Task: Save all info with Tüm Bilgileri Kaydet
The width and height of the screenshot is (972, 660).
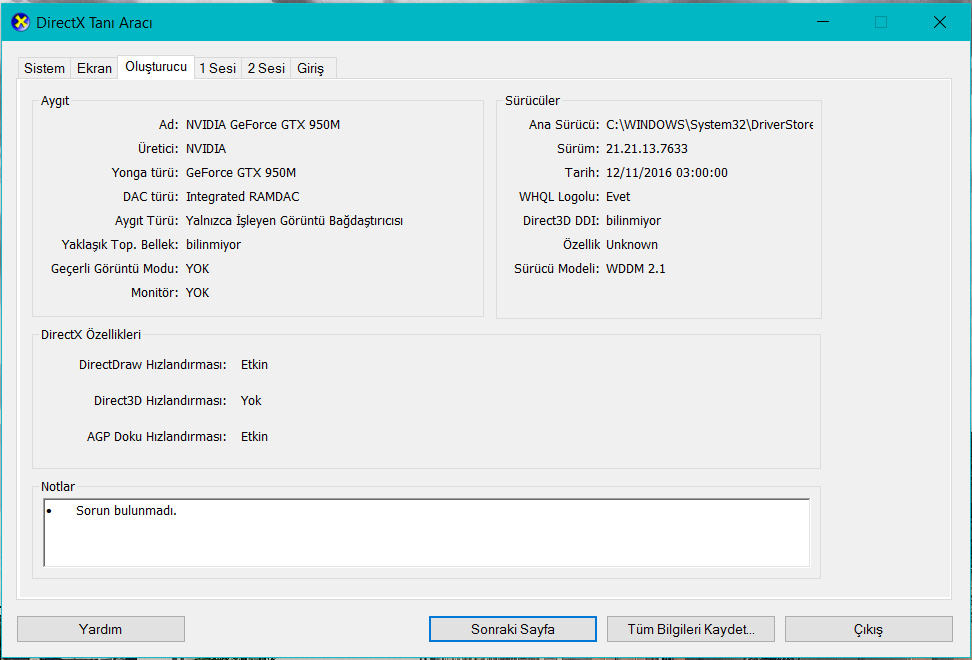Action: (x=691, y=629)
